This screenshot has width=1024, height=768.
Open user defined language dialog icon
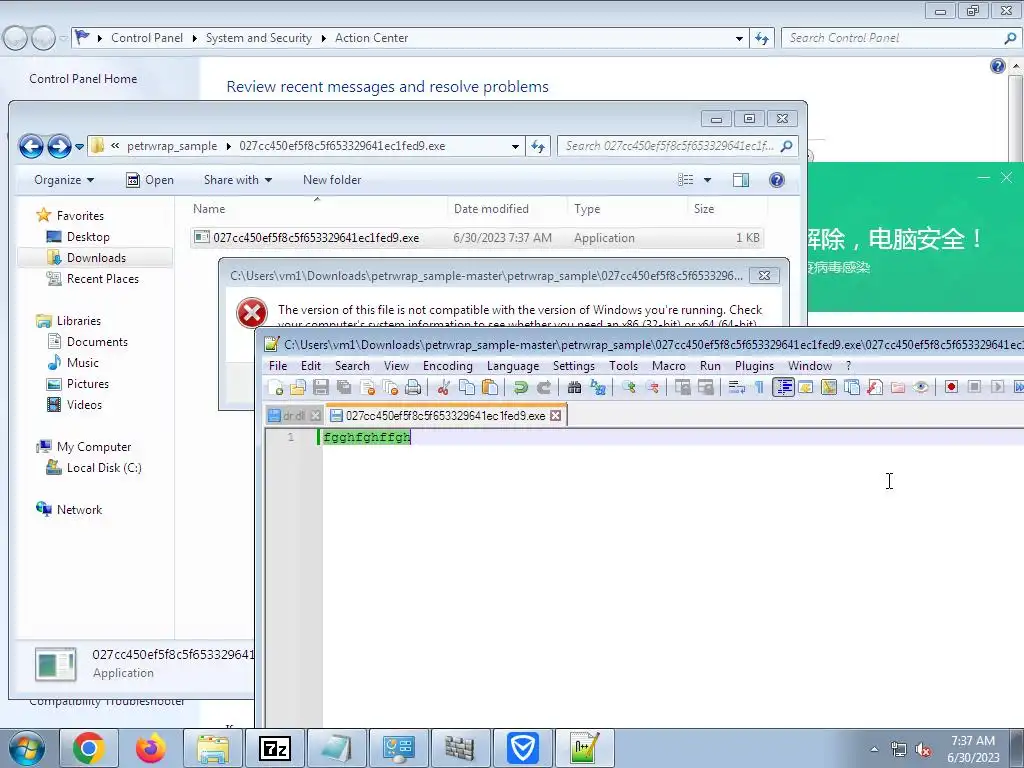click(x=806, y=387)
